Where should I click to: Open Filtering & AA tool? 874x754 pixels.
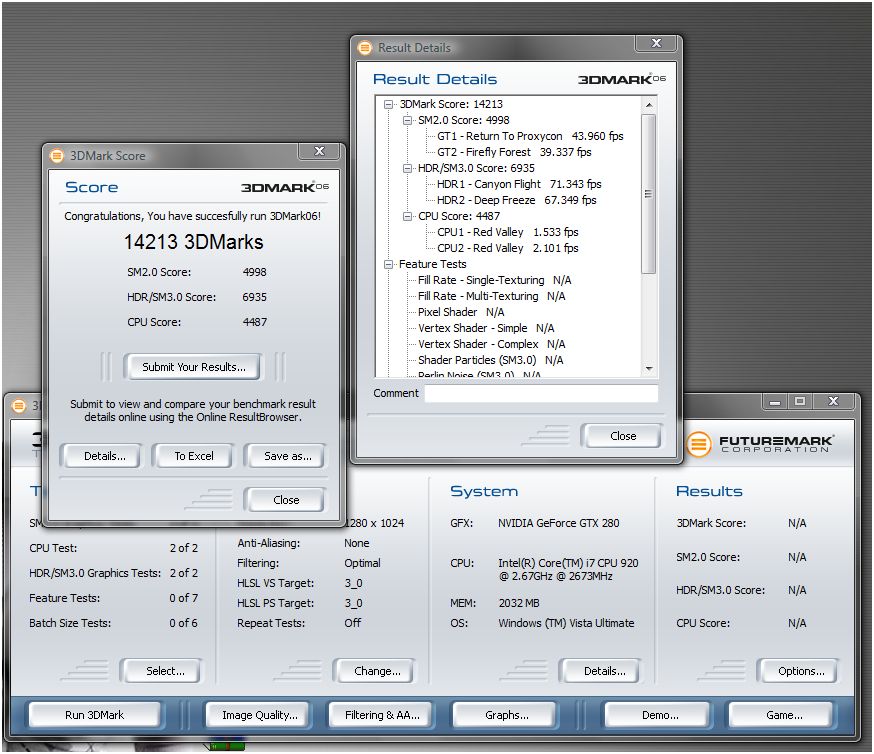point(382,715)
